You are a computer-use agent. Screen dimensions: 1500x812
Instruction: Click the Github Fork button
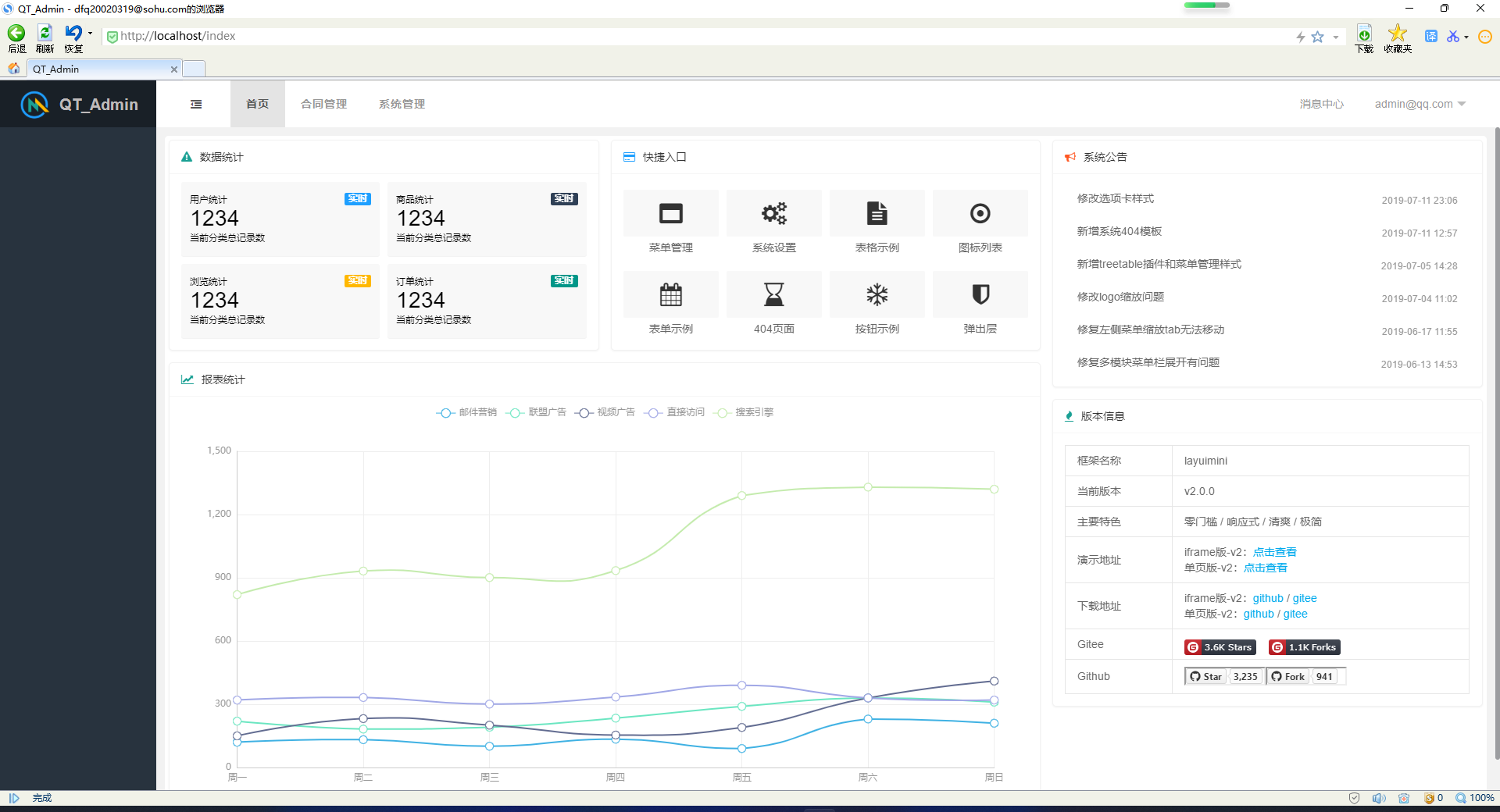click(1287, 676)
